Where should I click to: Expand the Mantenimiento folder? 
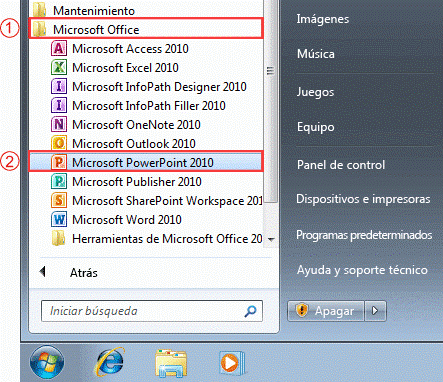click(x=146, y=11)
